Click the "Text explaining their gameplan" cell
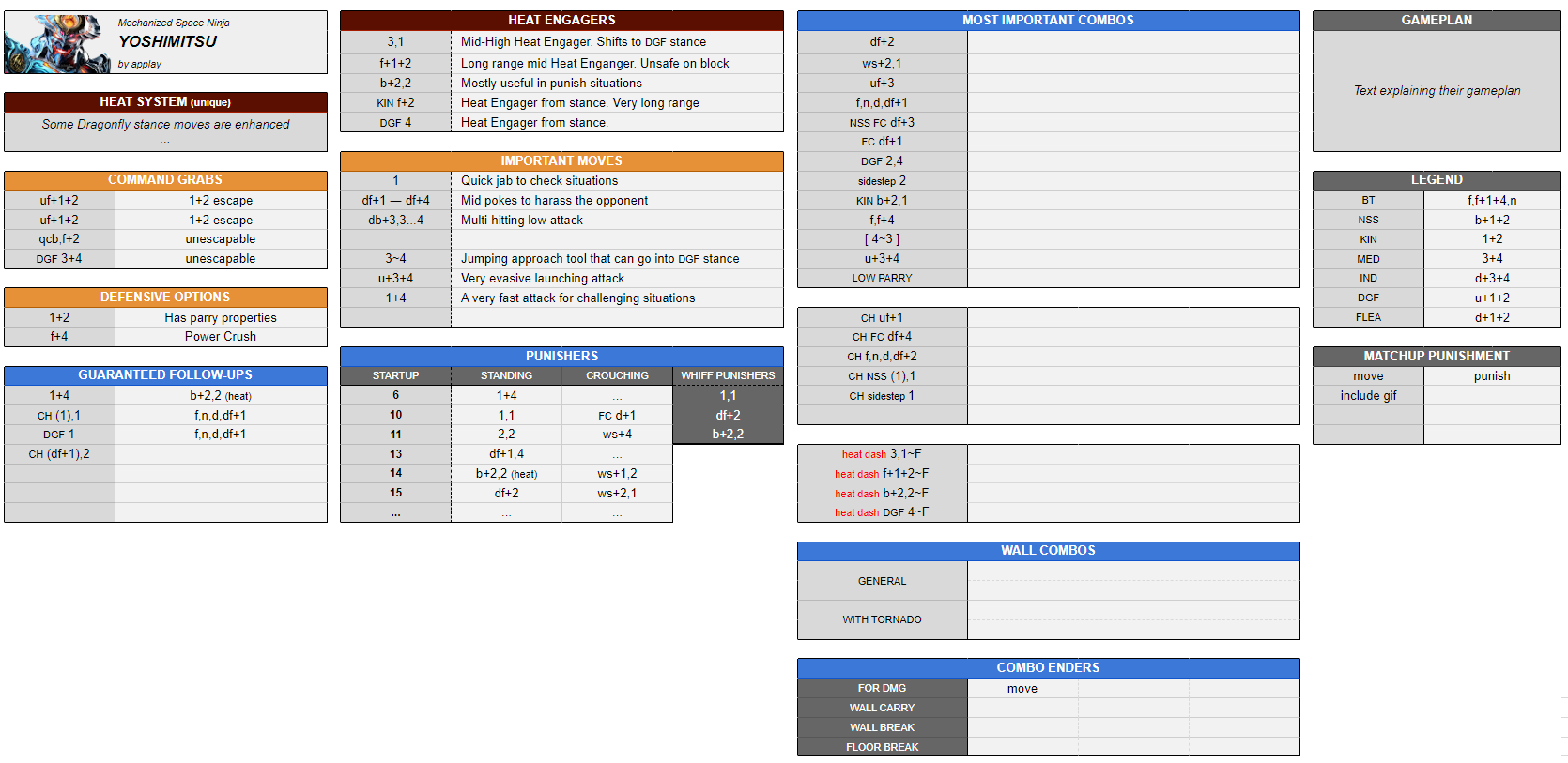1568x763 pixels. pos(1436,91)
